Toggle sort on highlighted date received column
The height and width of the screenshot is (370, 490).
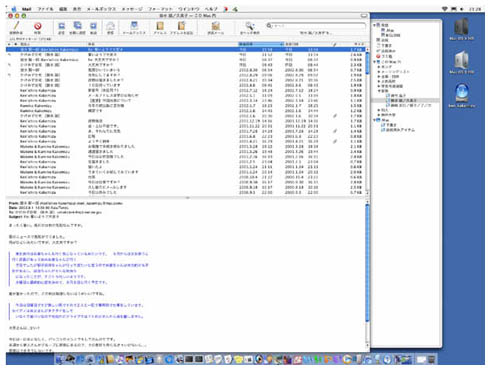[x=261, y=44]
